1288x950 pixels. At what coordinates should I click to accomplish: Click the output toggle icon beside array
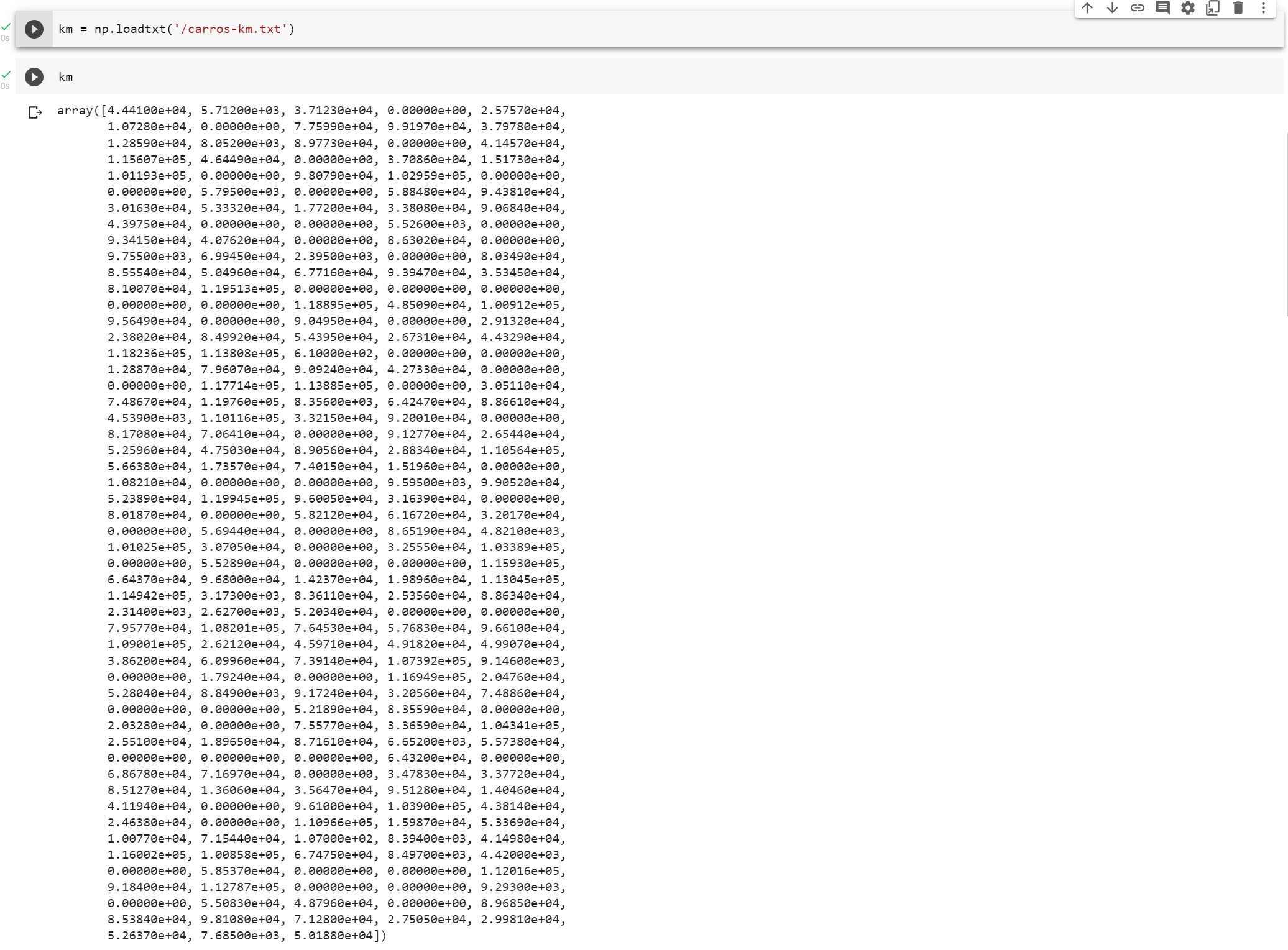[35, 112]
